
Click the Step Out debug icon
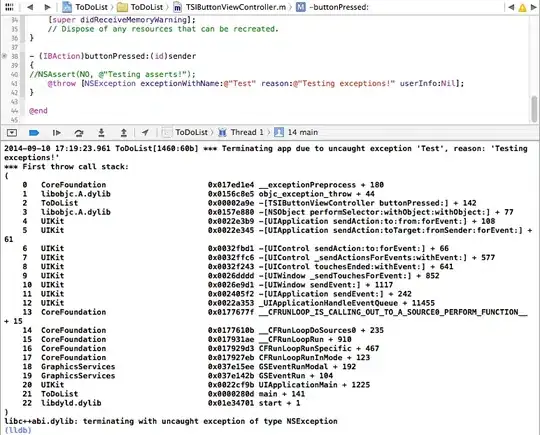click(x=124, y=133)
